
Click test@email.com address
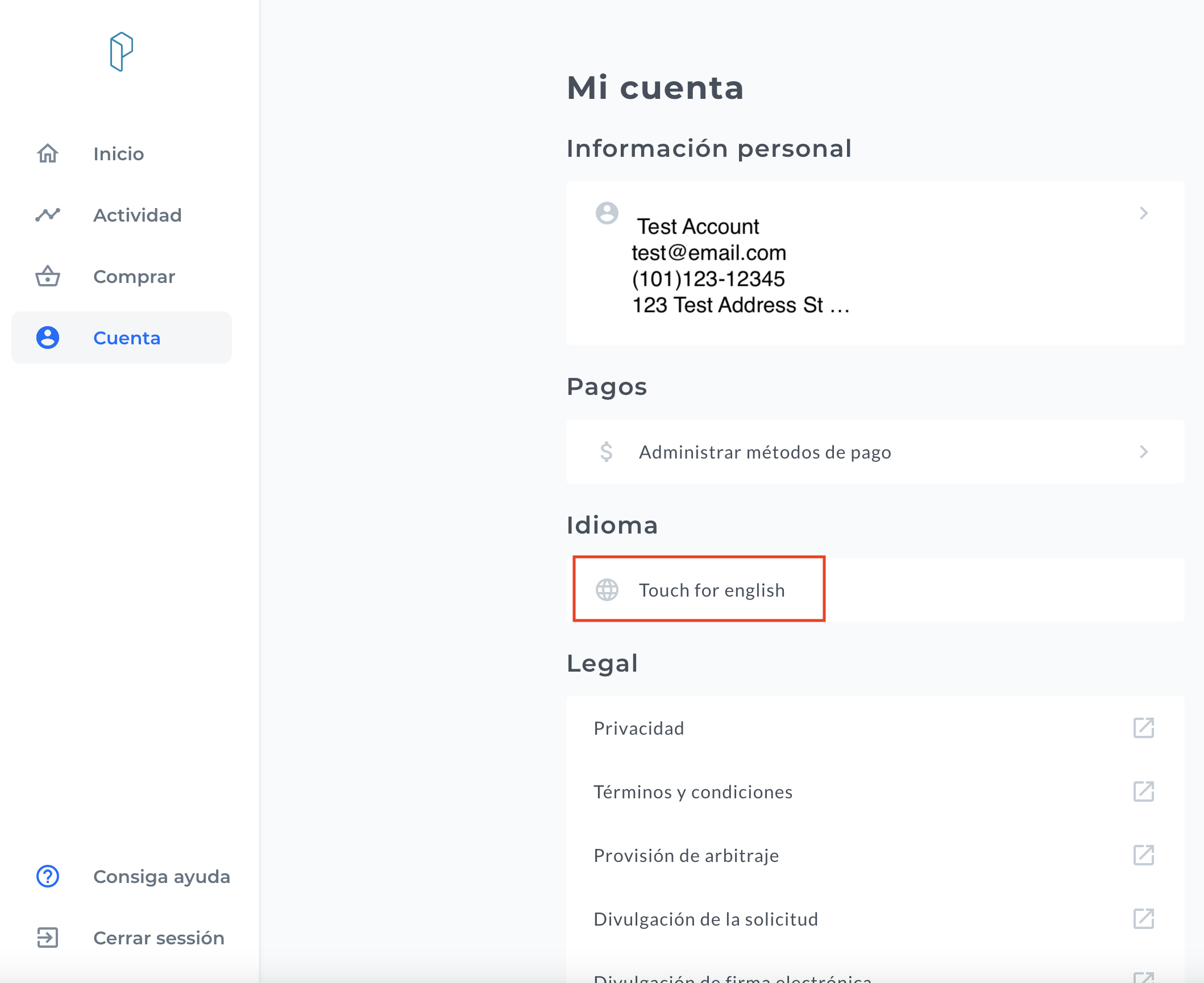(709, 253)
